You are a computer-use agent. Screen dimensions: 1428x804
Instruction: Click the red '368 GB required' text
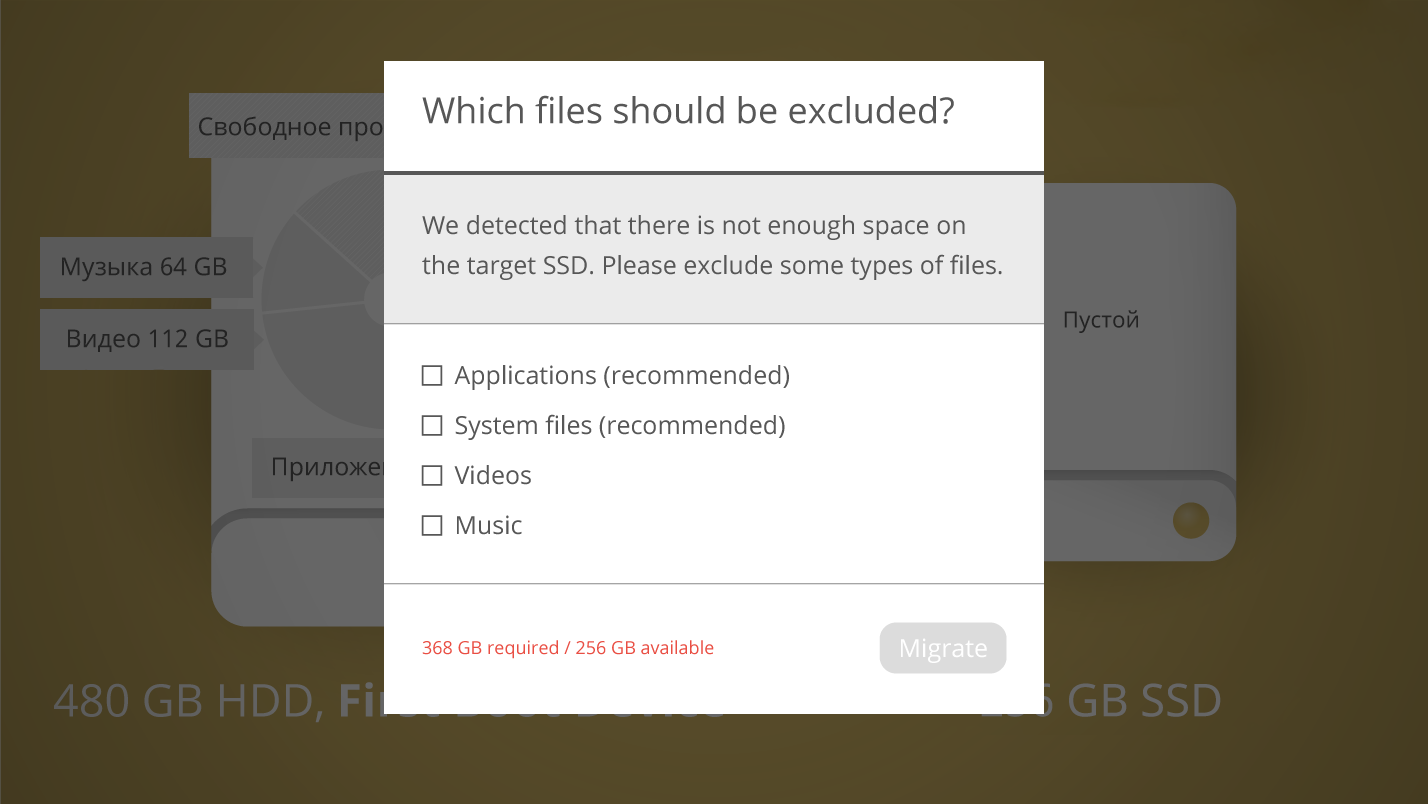[x=567, y=648]
